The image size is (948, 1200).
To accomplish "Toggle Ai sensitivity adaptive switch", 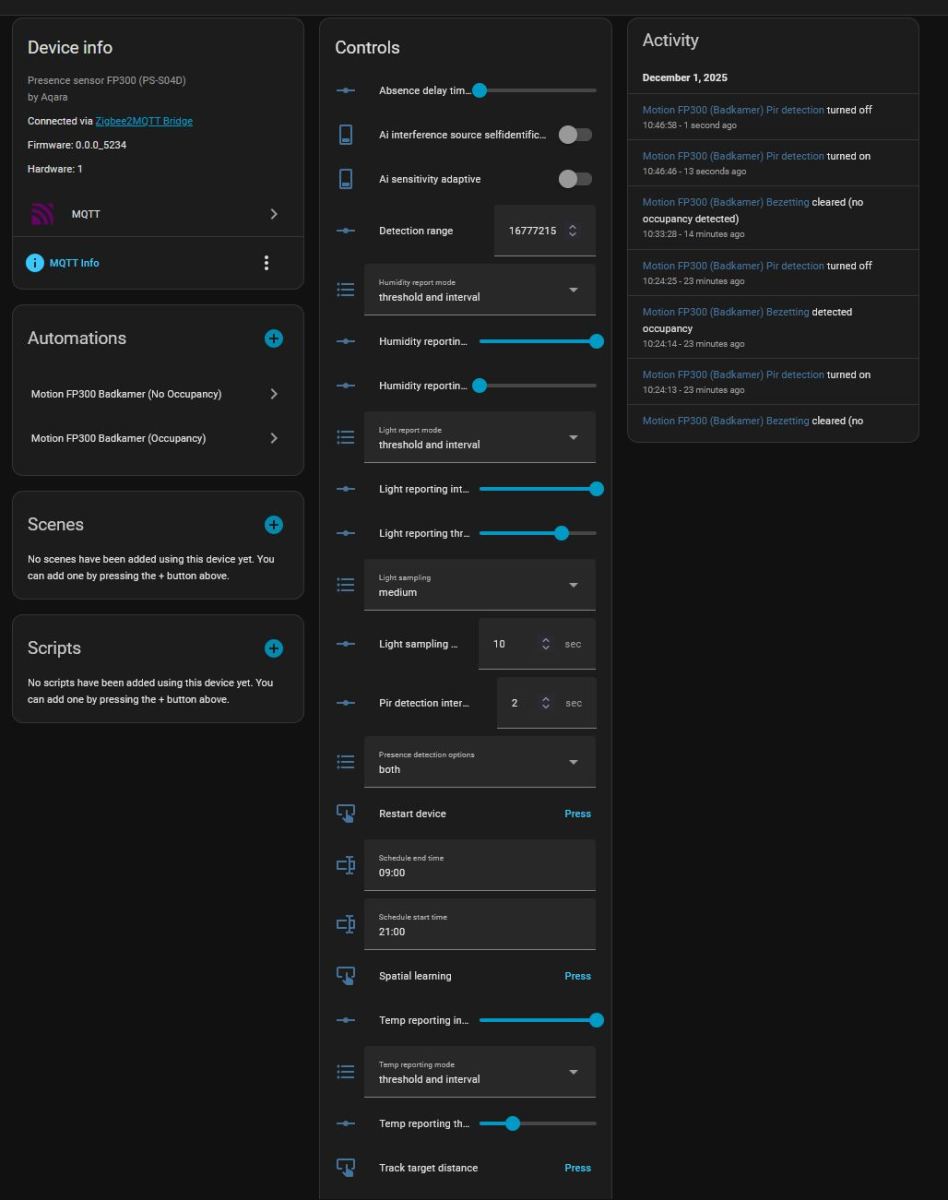I will 575,179.
